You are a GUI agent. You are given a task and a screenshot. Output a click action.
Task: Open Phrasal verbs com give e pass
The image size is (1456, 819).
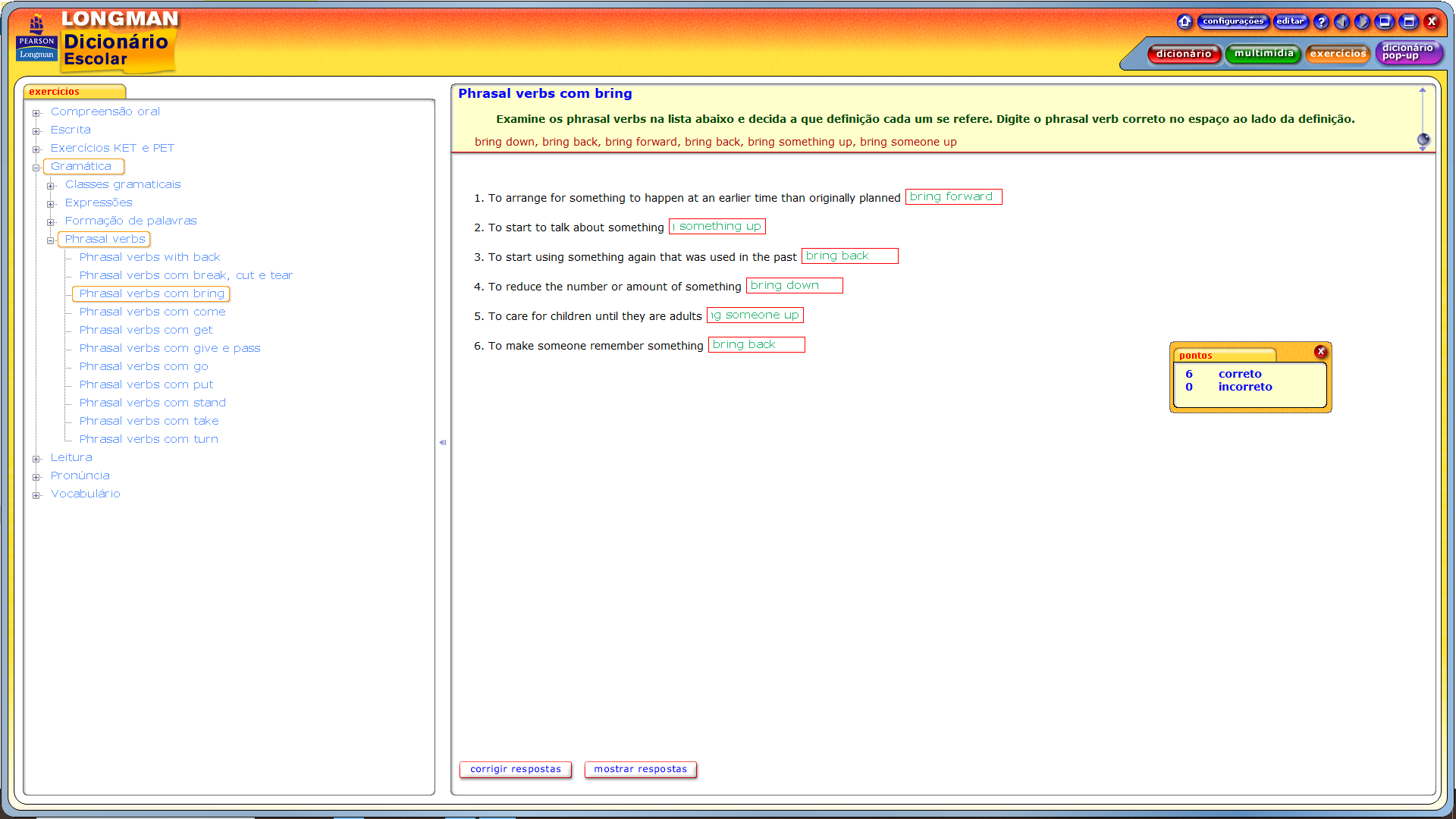coord(170,348)
